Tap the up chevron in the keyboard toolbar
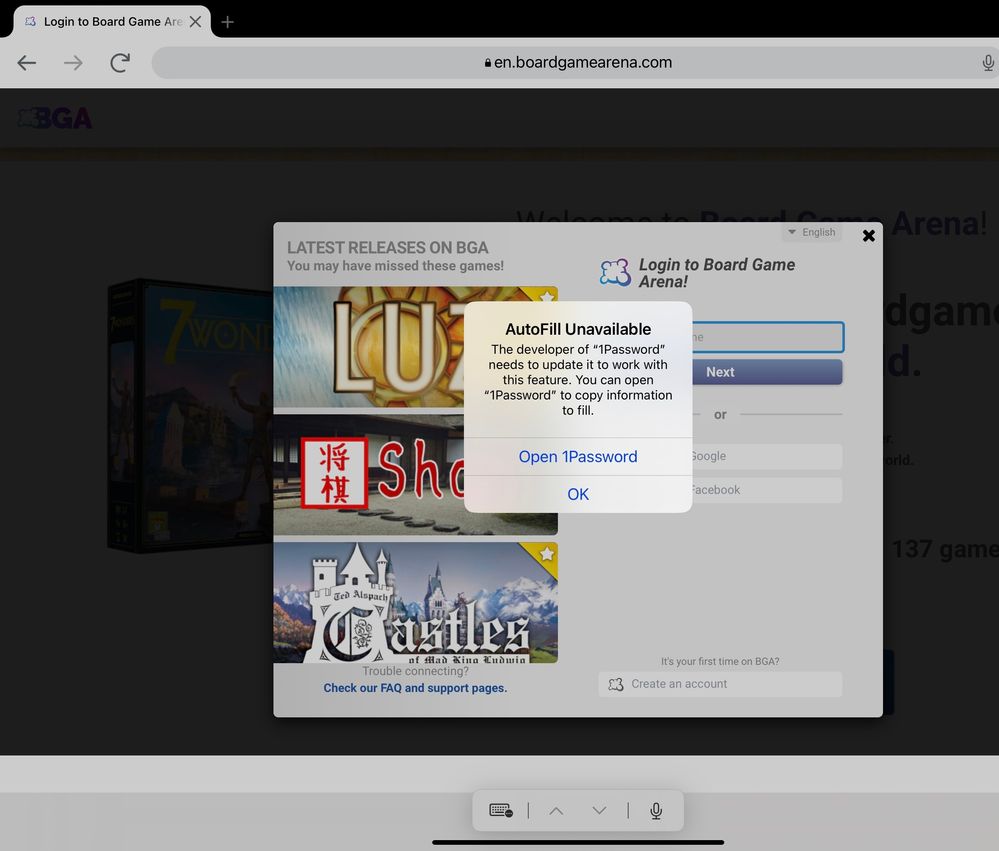The width and height of the screenshot is (999, 851). (556, 810)
